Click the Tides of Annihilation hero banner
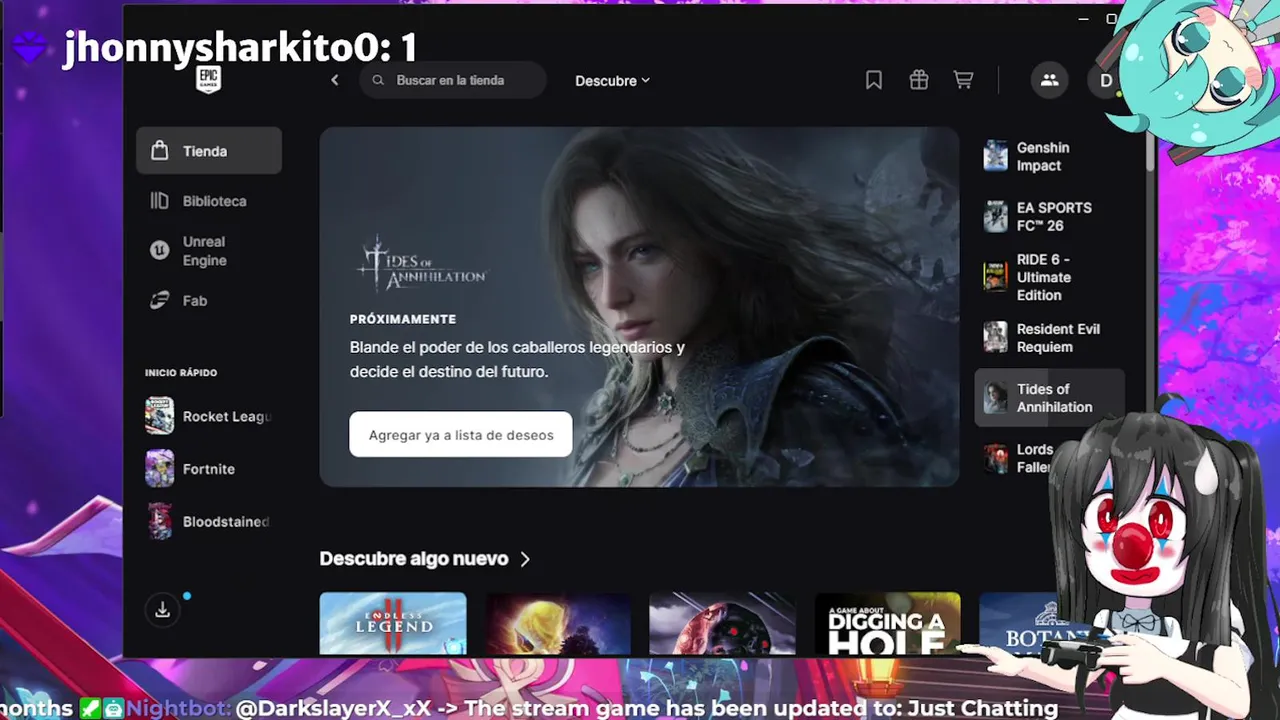 coord(639,306)
